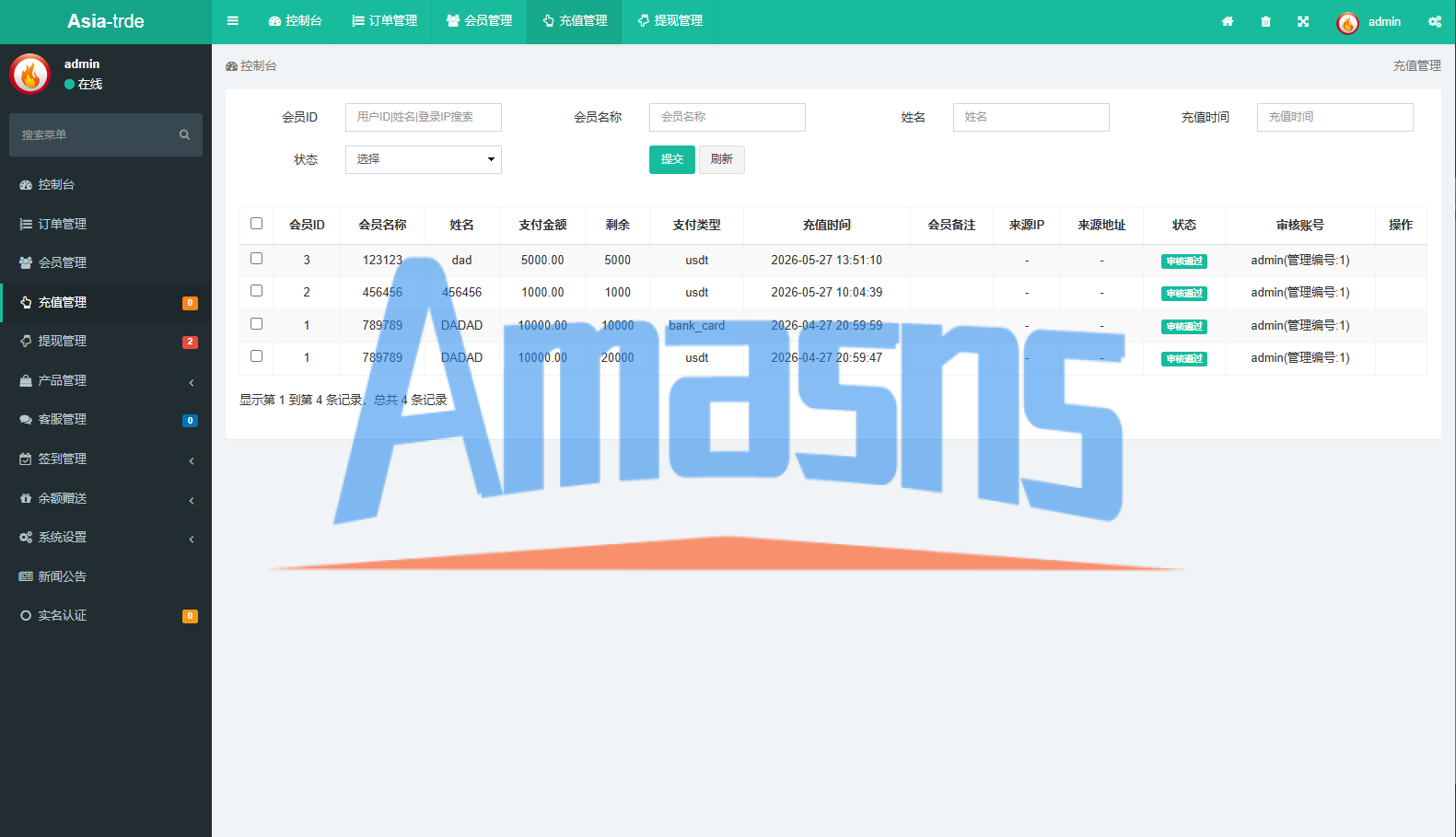Viewport: 1456px width, 837px height.
Task: Expand 系统设置 submenu in sidebar
Action: point(106,537)
